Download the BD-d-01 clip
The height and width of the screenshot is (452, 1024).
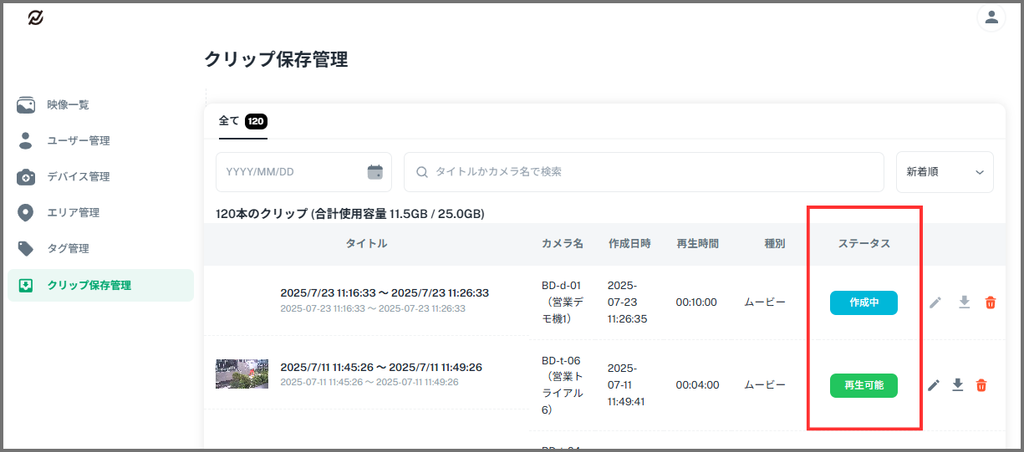pos(964,302)
